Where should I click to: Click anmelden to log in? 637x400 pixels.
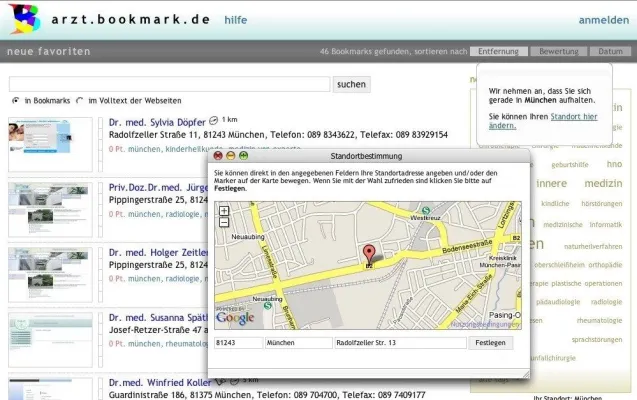[x=604, y=20]
